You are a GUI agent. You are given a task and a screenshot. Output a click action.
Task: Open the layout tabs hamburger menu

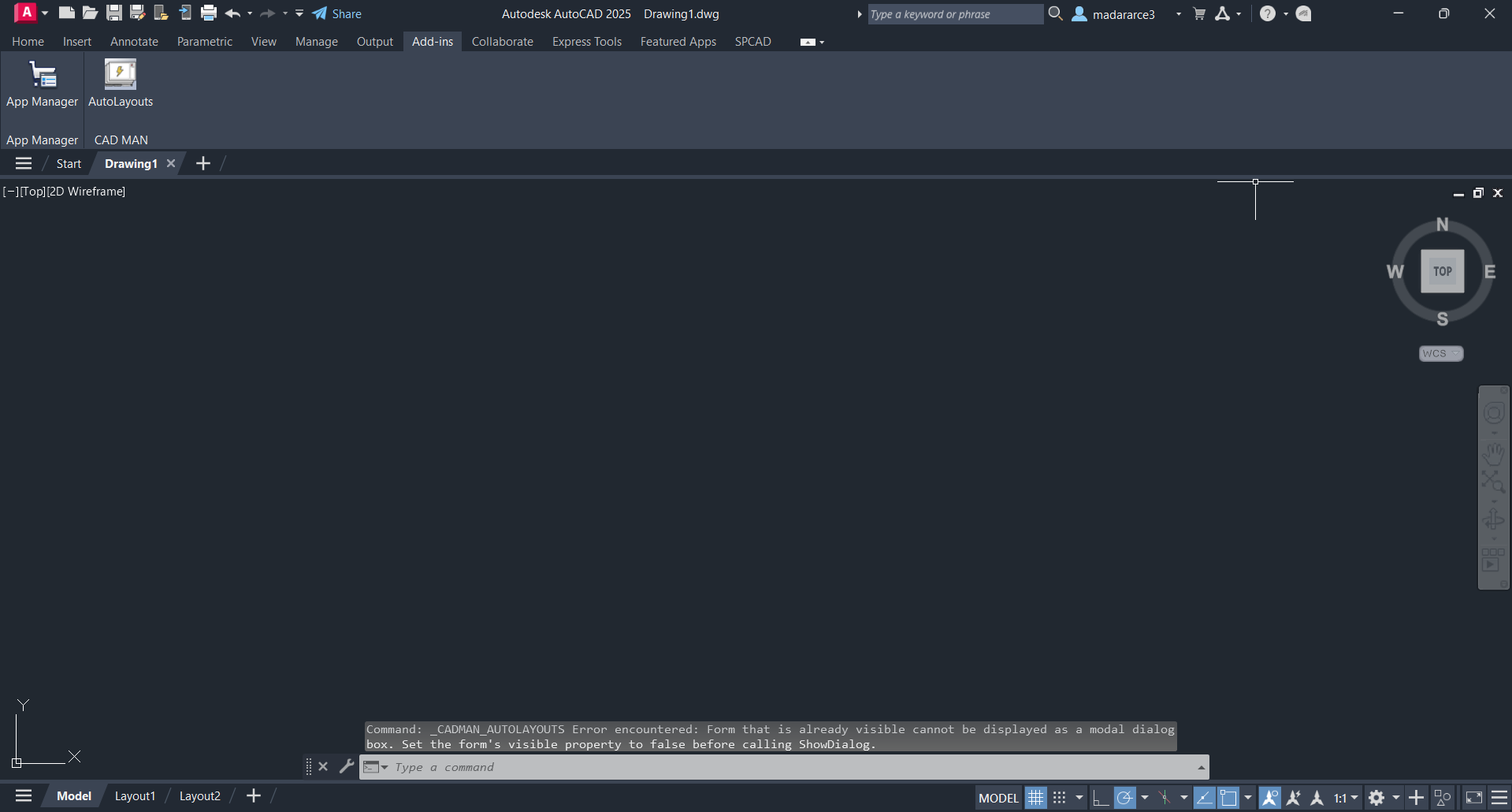tap(24, 796)
